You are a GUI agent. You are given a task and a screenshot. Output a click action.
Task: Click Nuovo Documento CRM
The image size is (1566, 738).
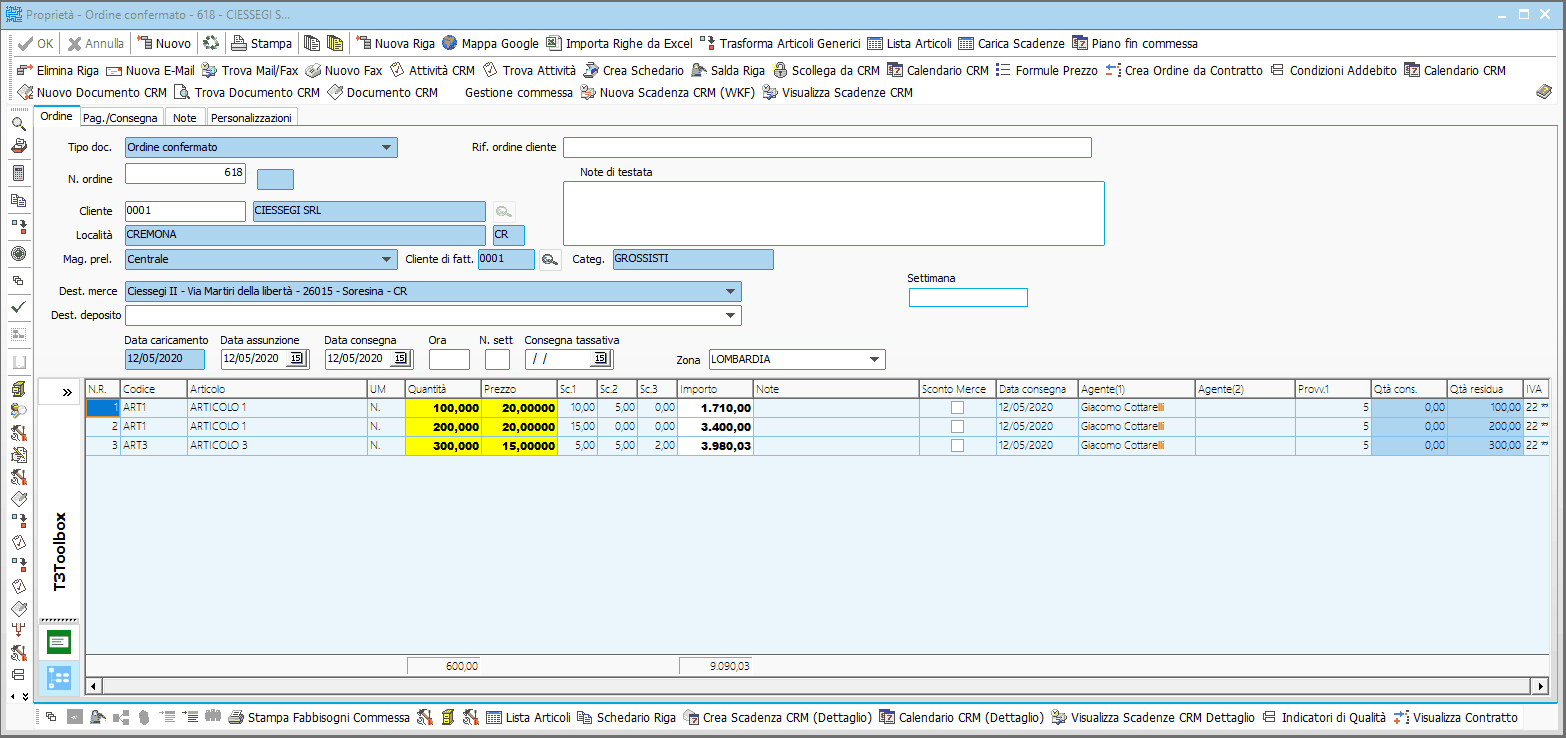click(x=92, y=93)
